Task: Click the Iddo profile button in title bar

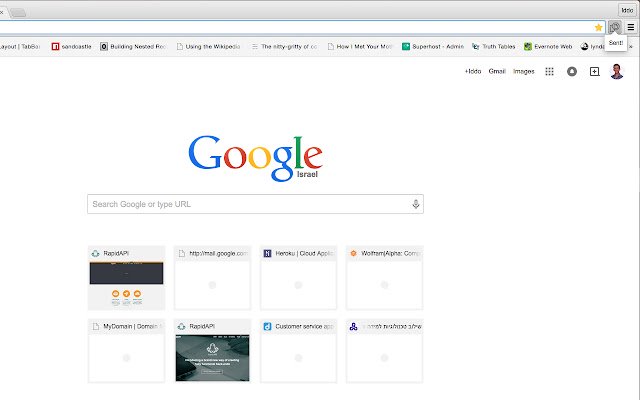Action: 627,10
